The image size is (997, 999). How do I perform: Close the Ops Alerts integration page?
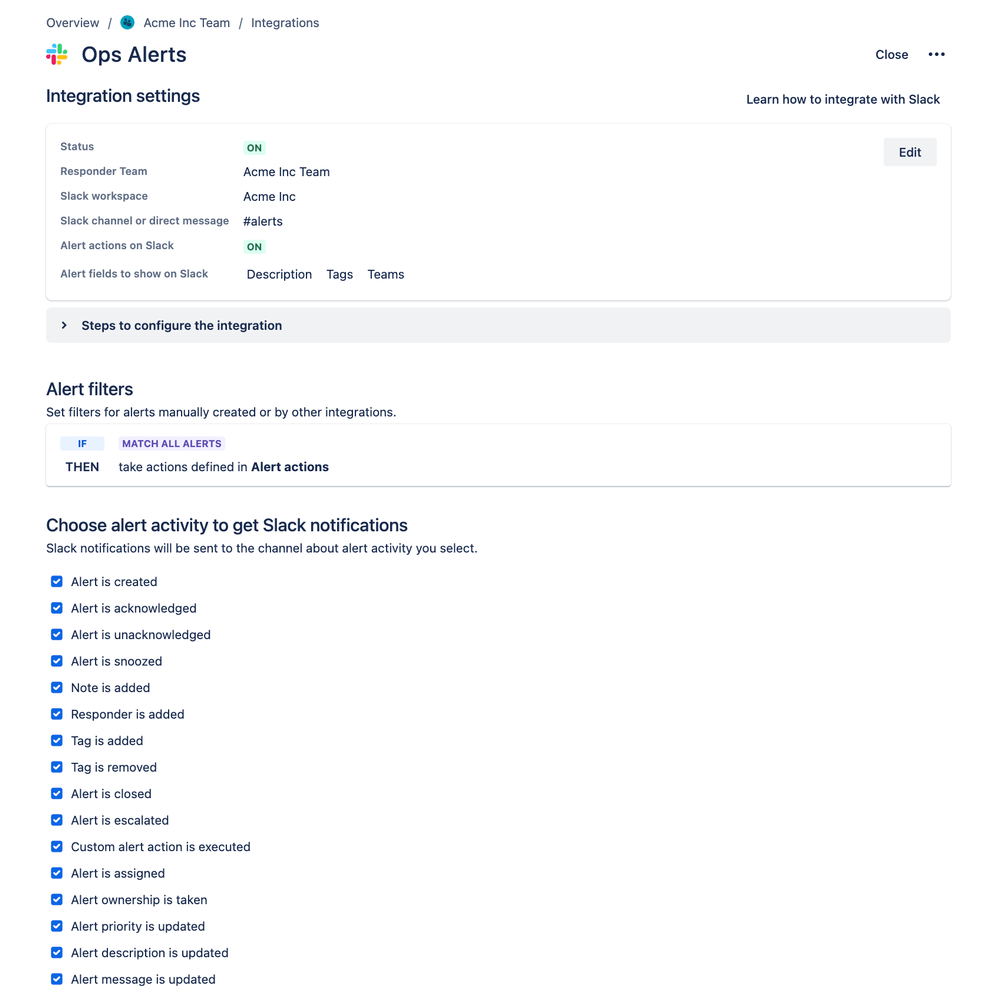click(x=891, y=55)
